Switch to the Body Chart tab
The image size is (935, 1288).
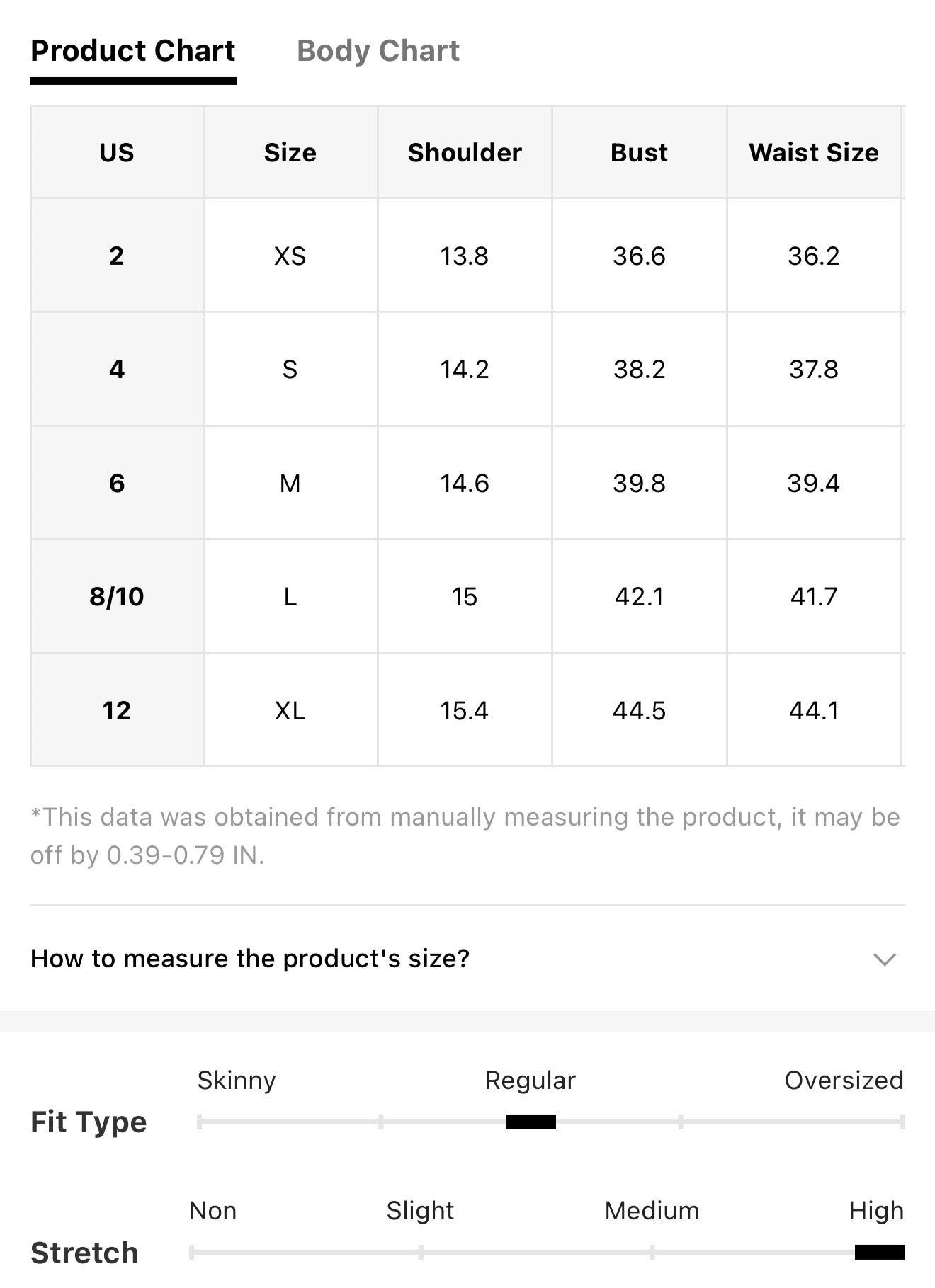(378, 51)
